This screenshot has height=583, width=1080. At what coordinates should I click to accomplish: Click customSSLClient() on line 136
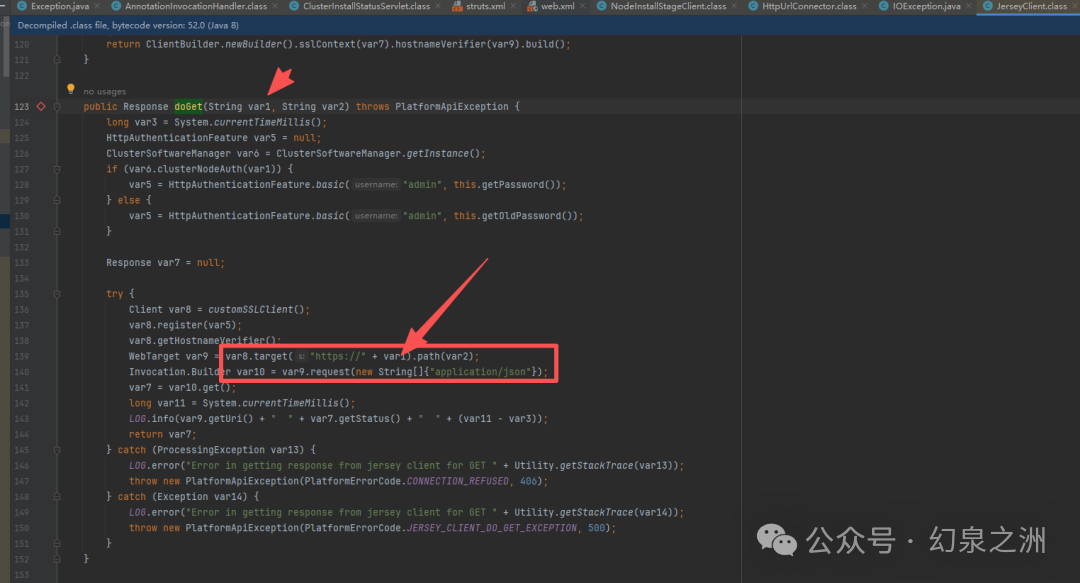pyautogui.click(x=256, y=309)
